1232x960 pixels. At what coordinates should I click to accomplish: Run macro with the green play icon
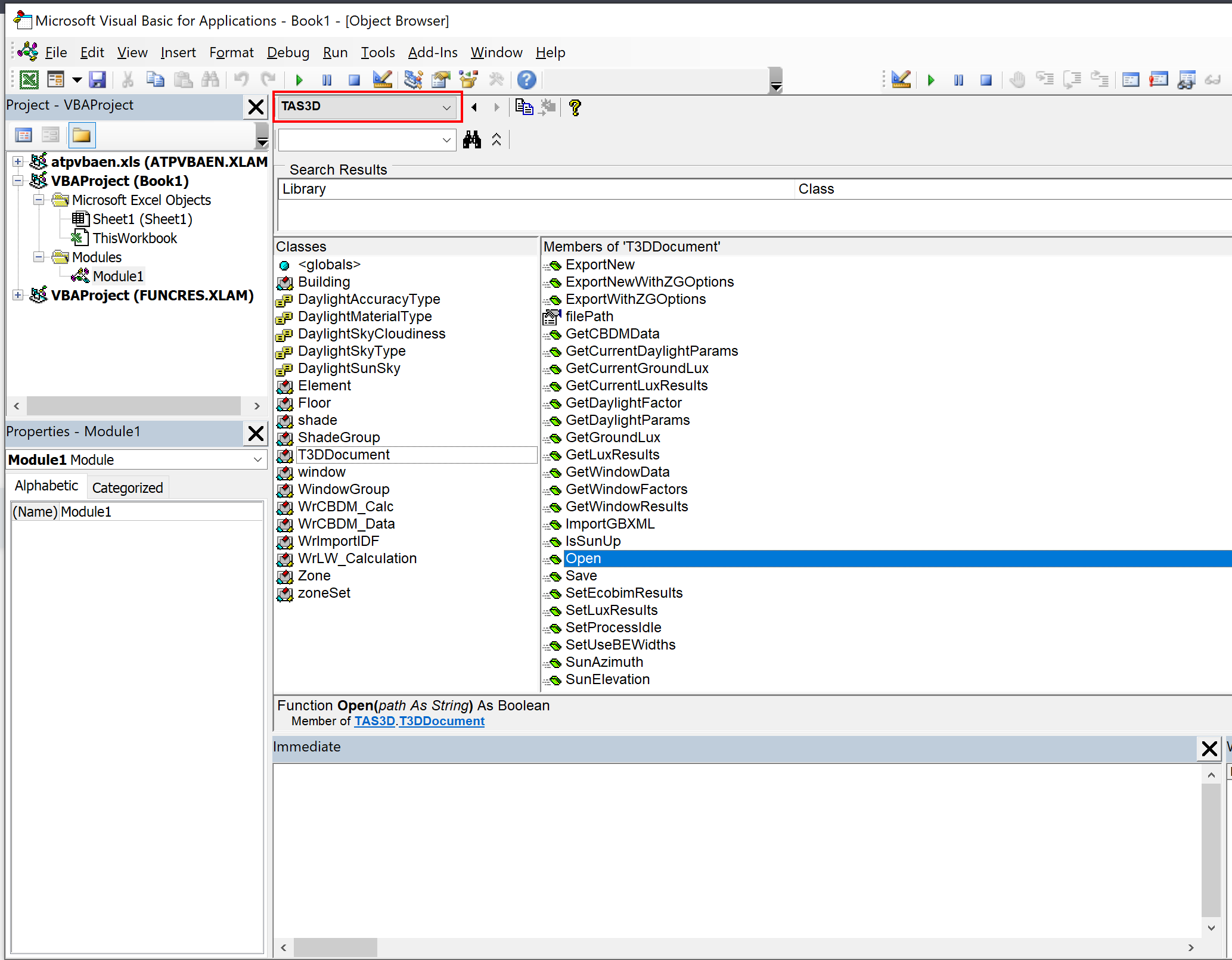[x=299, y=79]
